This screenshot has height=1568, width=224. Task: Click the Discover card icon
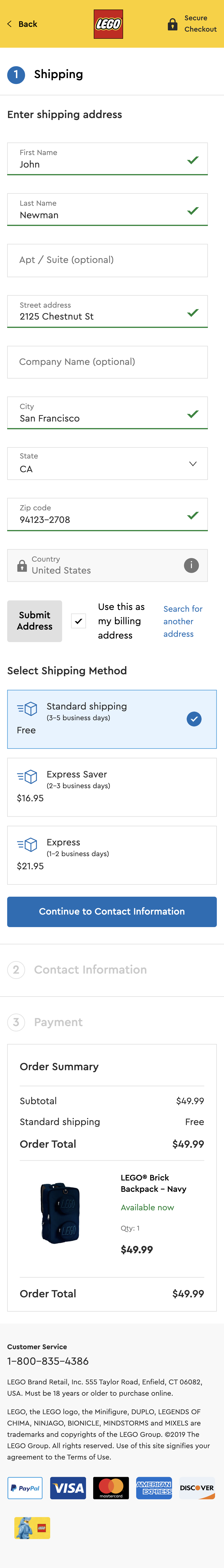pyautogui.click(x=197, y=1488)
